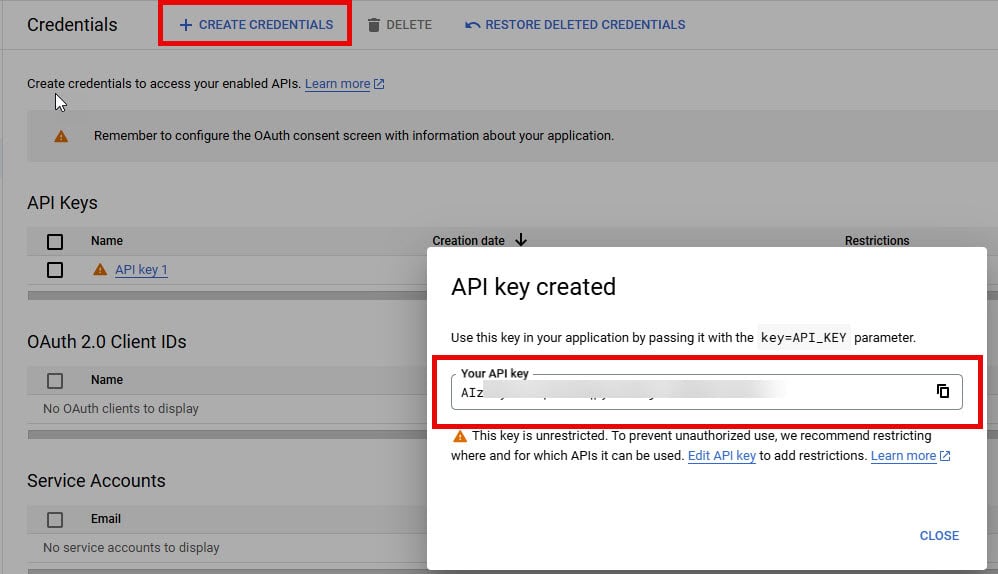998x574 pixels.
Task: Copy the API key with the copy icon
Action: tap(942, 391)
